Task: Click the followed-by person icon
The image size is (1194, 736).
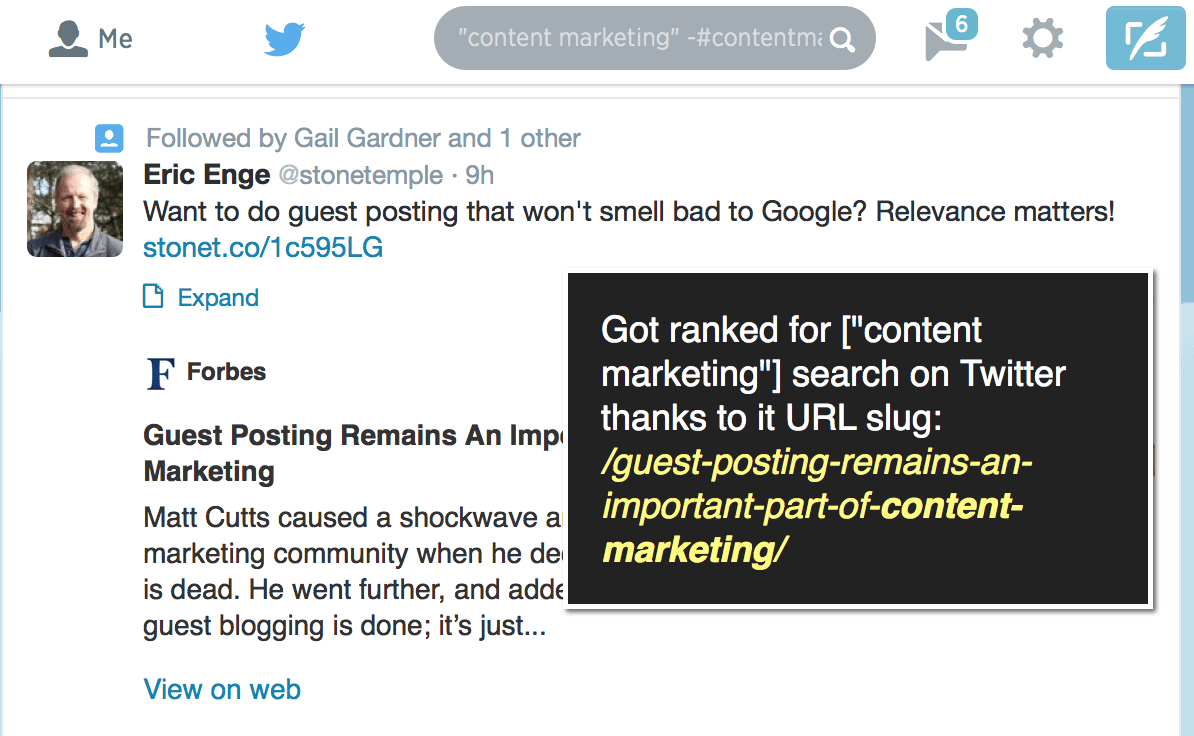Action: tap(109, 138)
